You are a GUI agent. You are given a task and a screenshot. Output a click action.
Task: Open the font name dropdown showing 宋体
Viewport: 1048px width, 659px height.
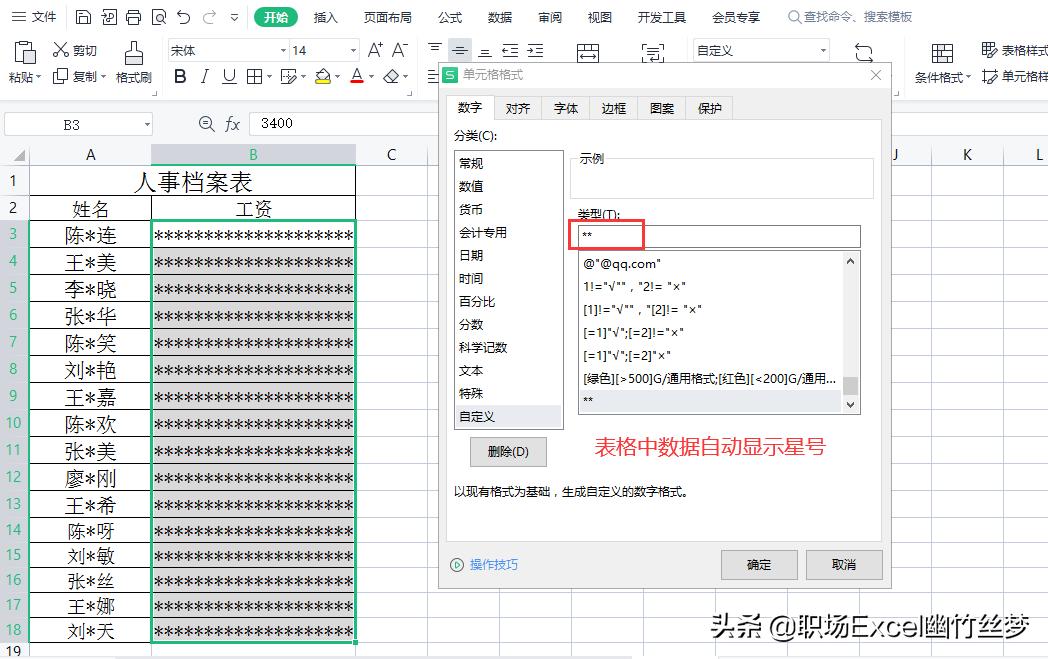pos(283,50)
